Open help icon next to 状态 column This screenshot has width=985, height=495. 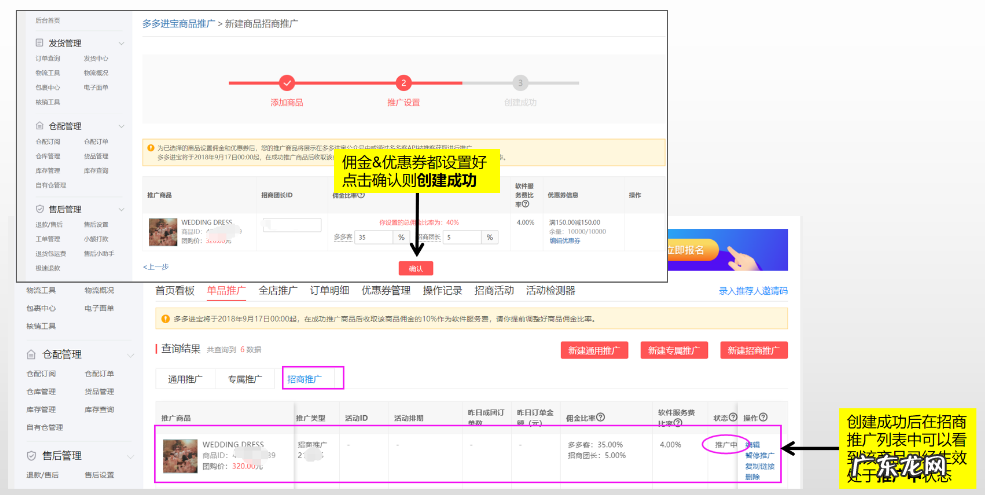click(x=732, y=418)
